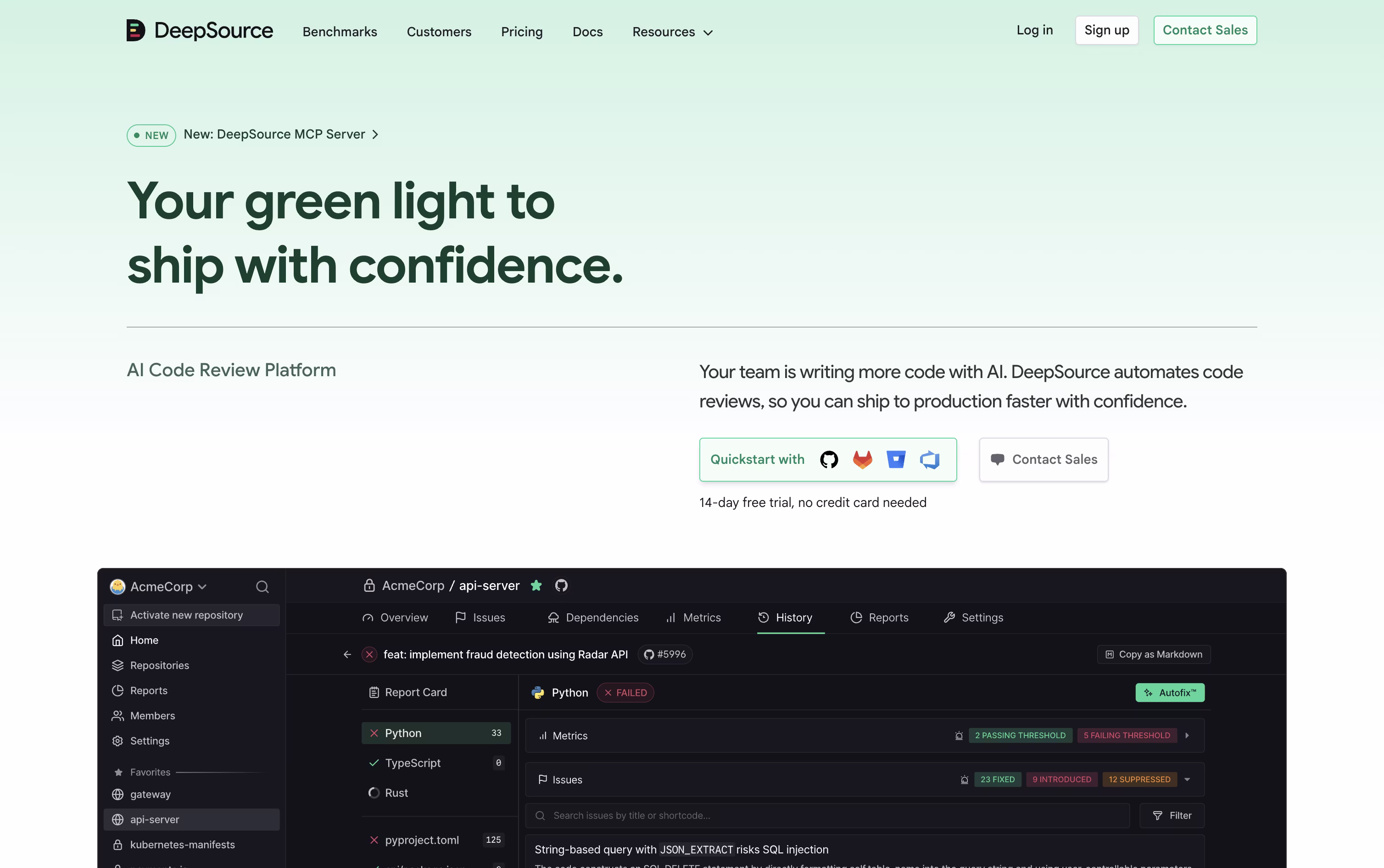Click the GitHub icon beside repository title
Screen dimensions: 1384x868
click(561, 585)
